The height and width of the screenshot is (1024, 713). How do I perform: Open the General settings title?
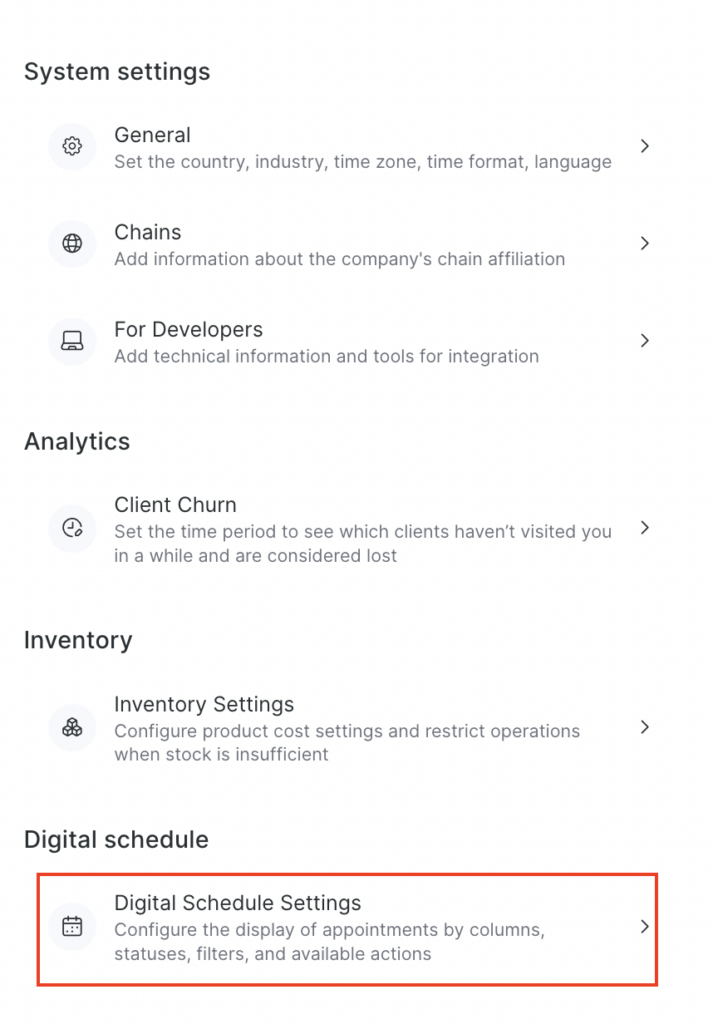[152, 135]
